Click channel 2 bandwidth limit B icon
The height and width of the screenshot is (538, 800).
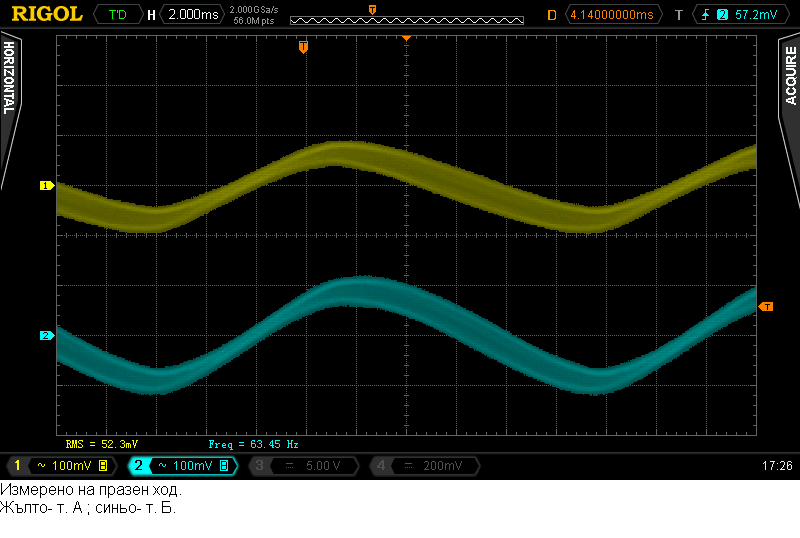pyautogui.click(x=224, y=466)
